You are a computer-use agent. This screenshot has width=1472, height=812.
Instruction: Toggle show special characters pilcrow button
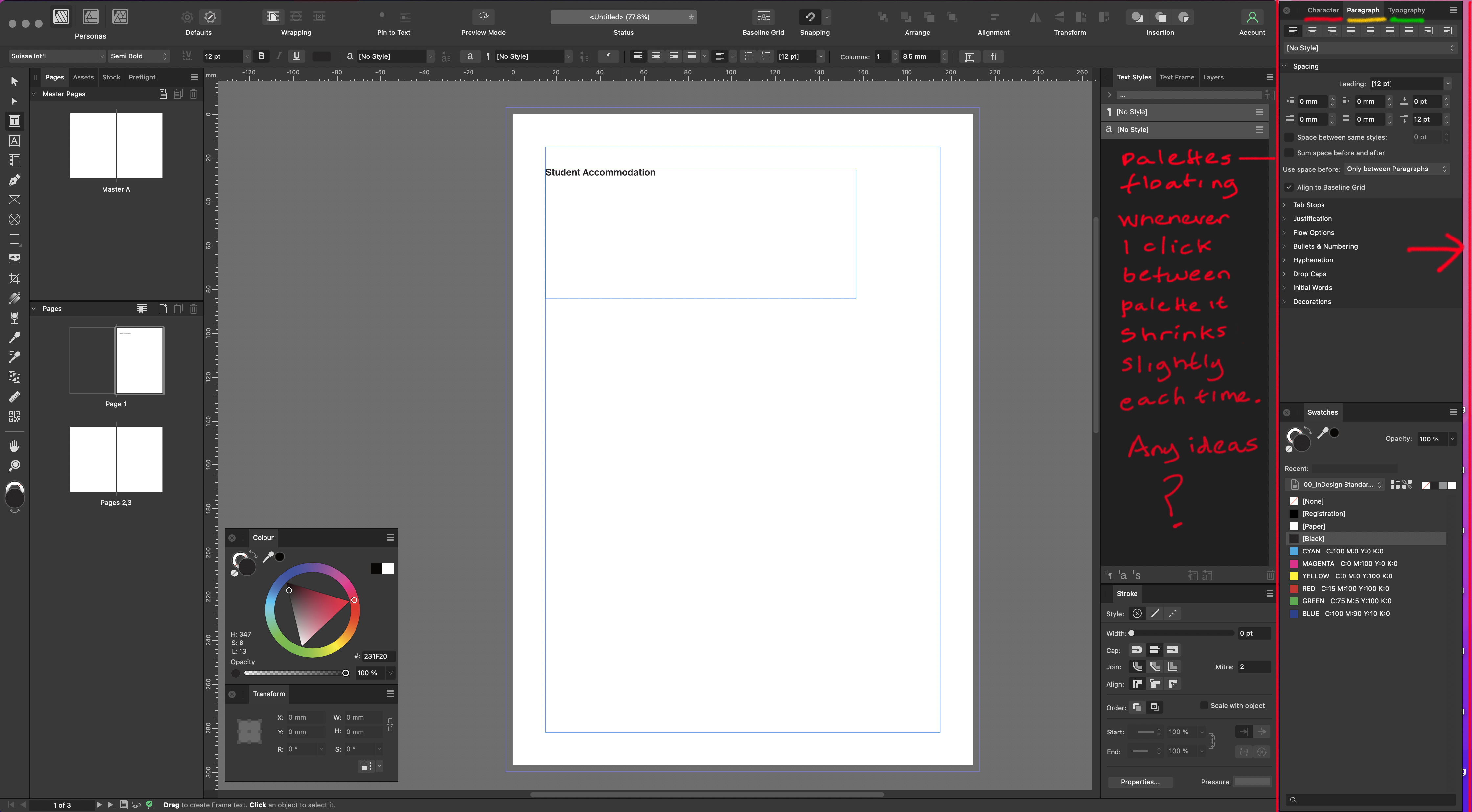point(609,56)
